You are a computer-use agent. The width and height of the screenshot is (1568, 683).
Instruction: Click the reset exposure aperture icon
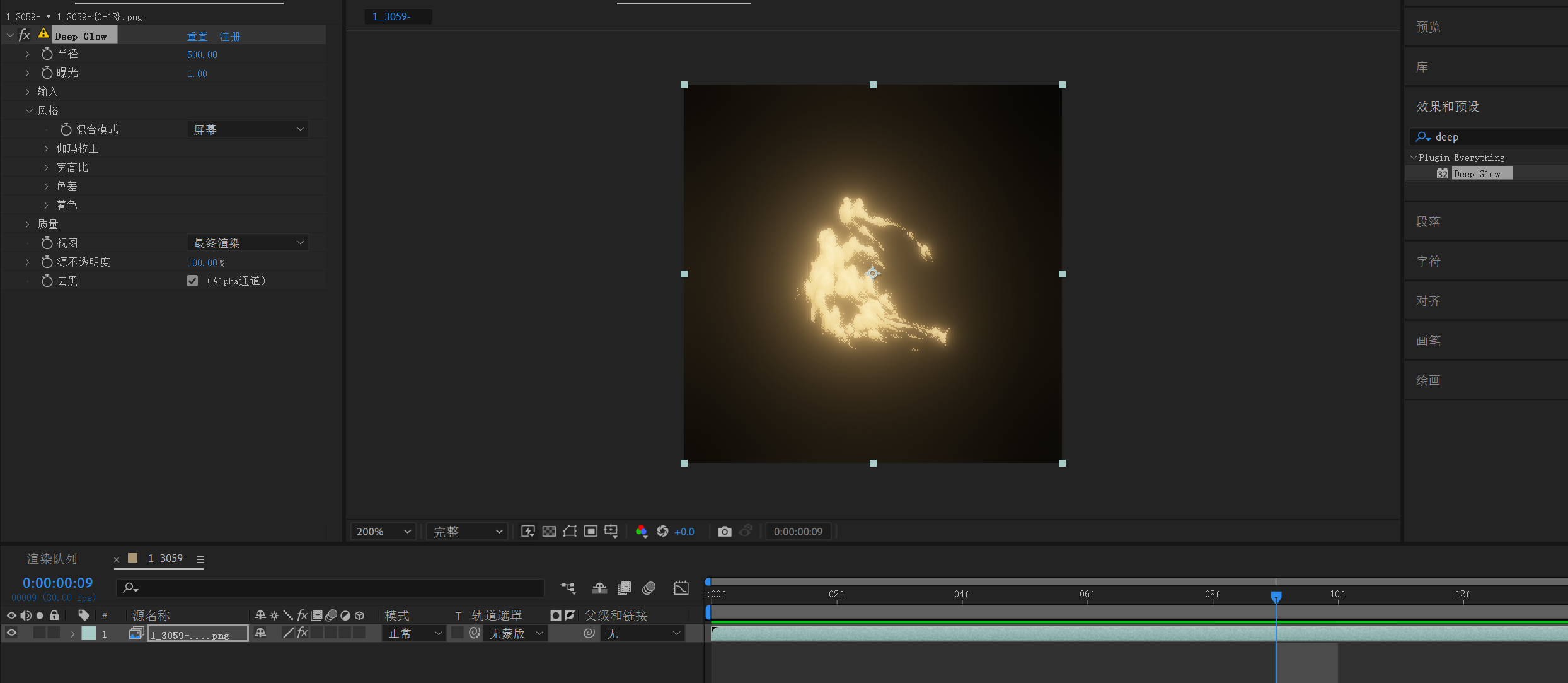[x=662, y=532]
